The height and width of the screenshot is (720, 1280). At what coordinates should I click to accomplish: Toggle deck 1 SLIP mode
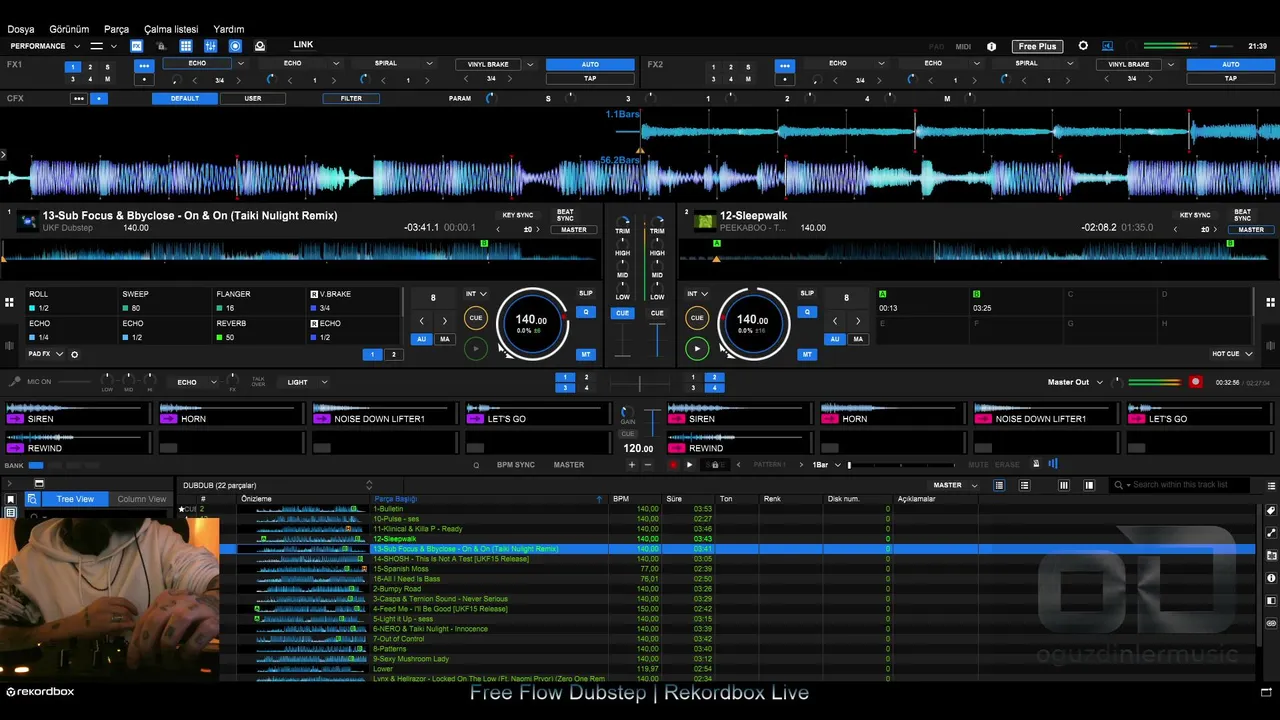point(586,293)
